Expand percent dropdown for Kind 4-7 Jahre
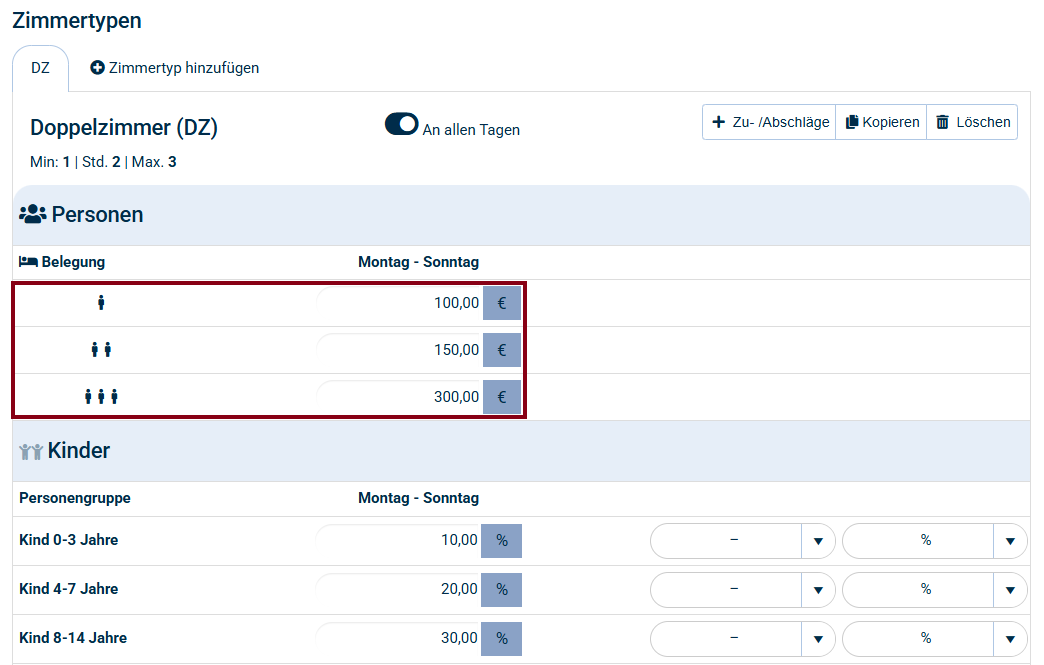Image resolution: width=1044 pixels, height=665 pixels. (1009, 590)
